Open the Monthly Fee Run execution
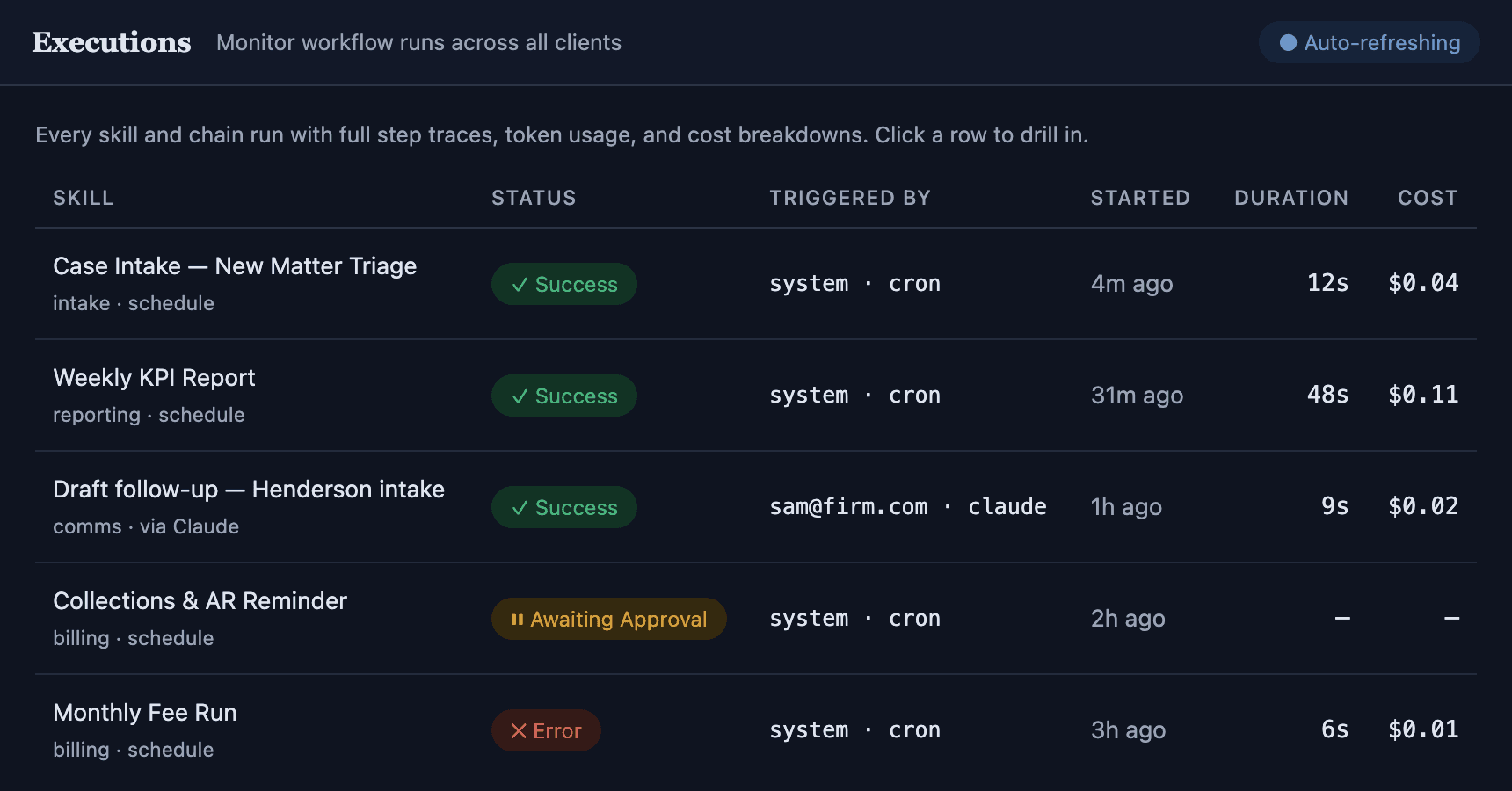This screenshot has width=1512, height=791. pyautogui.click(x=756, y=730)
